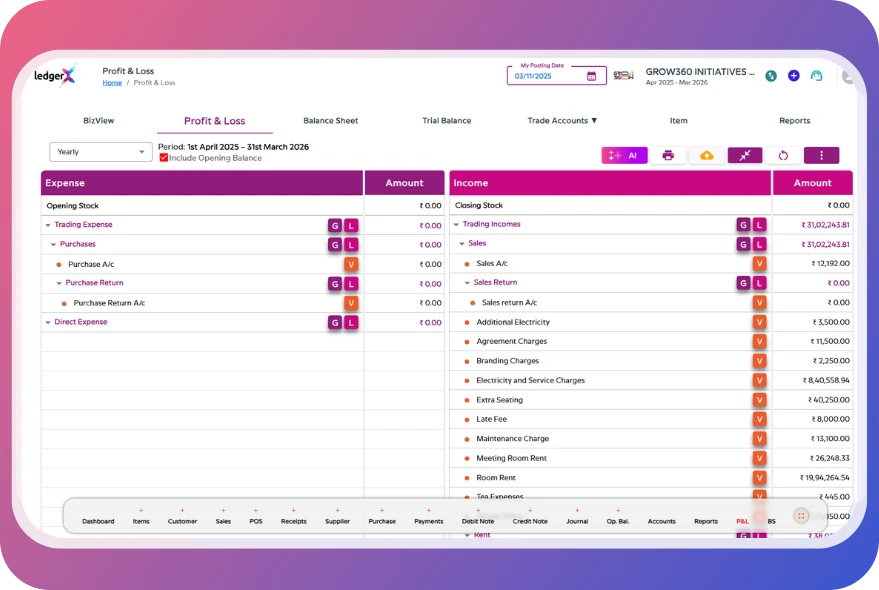879x590 pixels.
Task: Click the cloud upload export icon
Action: point(707,155)
